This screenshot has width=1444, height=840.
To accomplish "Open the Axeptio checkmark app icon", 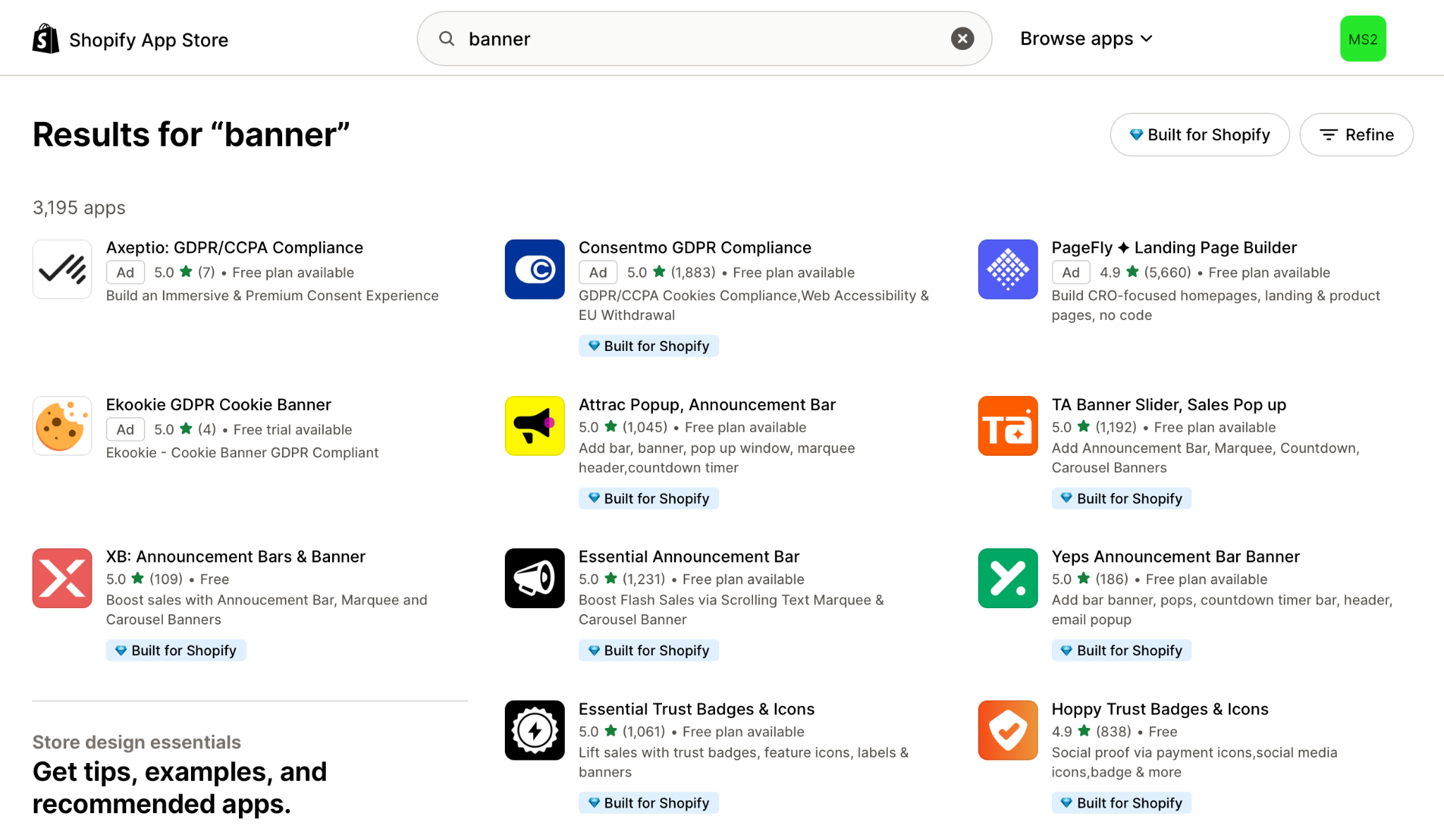I will [62, 269].
